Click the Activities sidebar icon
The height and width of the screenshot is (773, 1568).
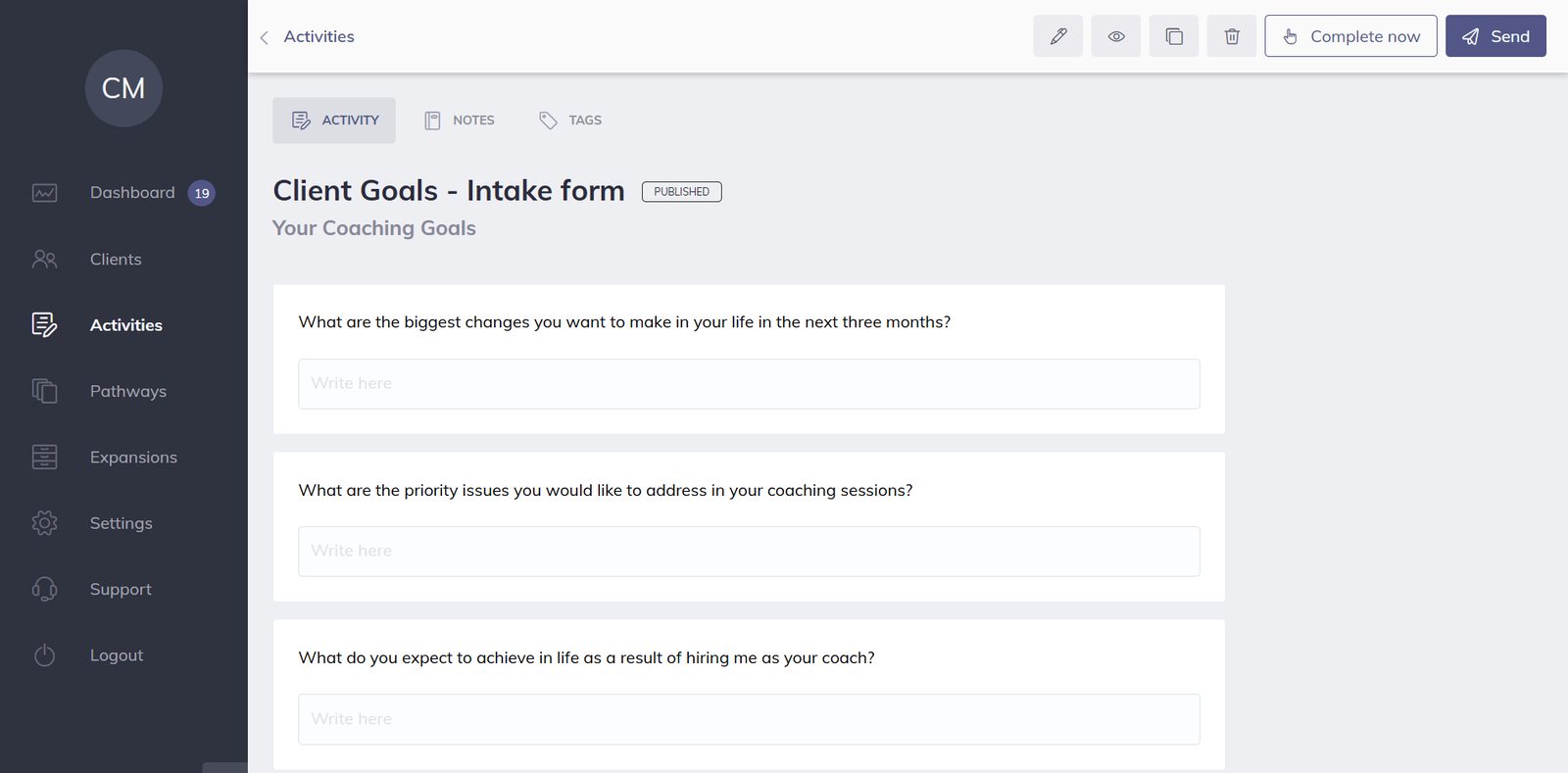pos(44,324)
